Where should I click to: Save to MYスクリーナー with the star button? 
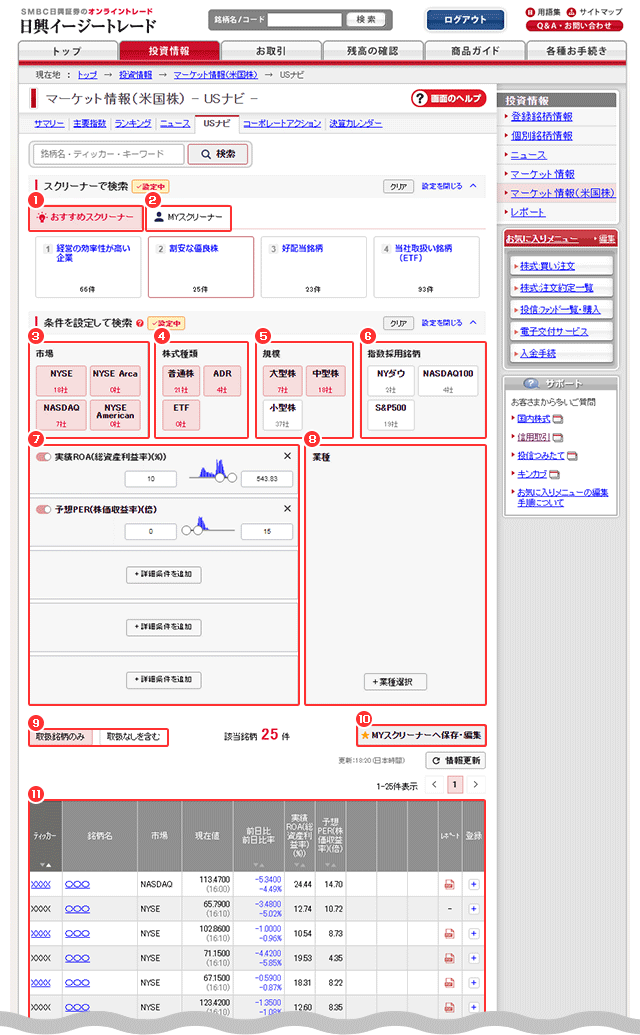pos(420,735)
